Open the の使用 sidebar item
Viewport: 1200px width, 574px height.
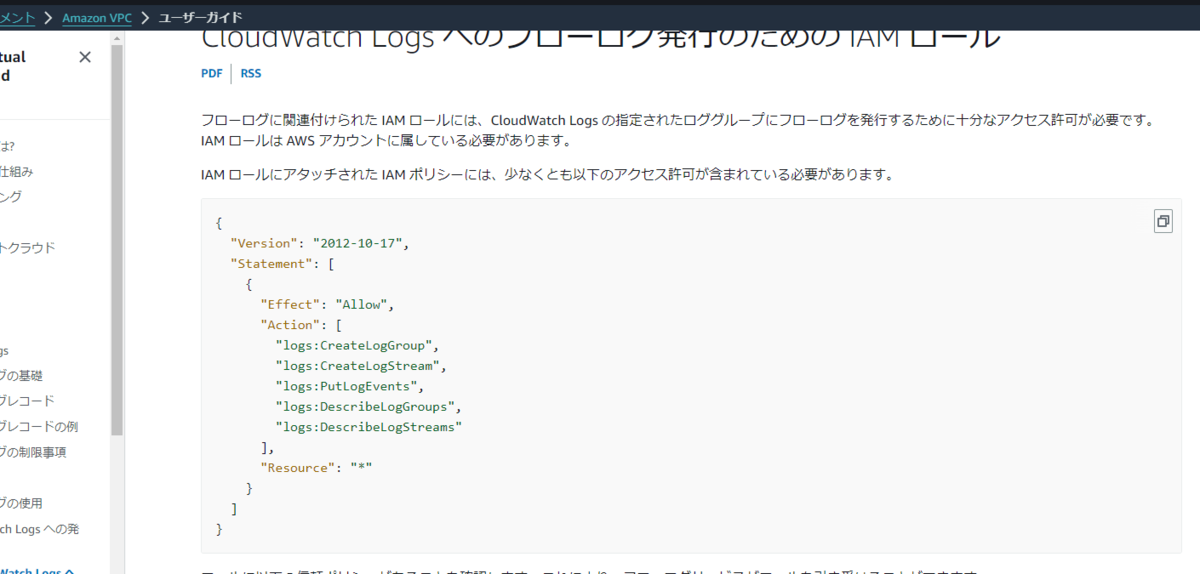point(22,503)
